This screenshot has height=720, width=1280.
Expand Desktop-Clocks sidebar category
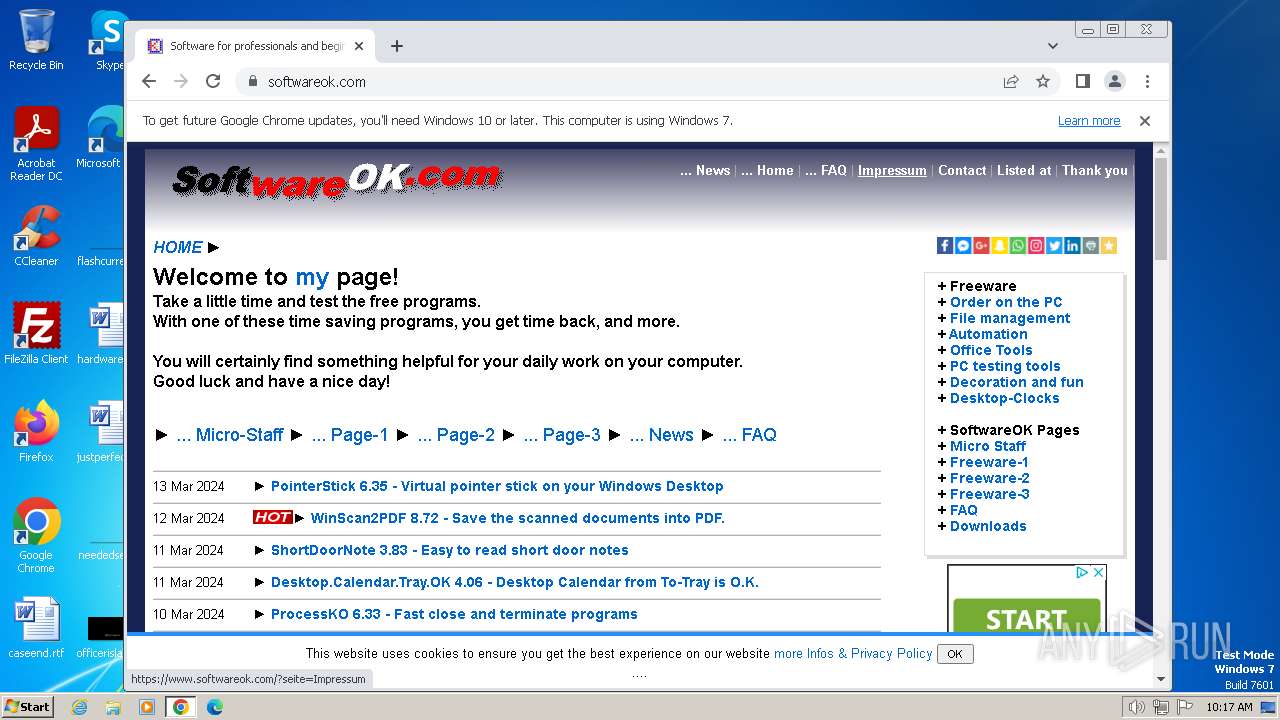[x=1004, y=398]
